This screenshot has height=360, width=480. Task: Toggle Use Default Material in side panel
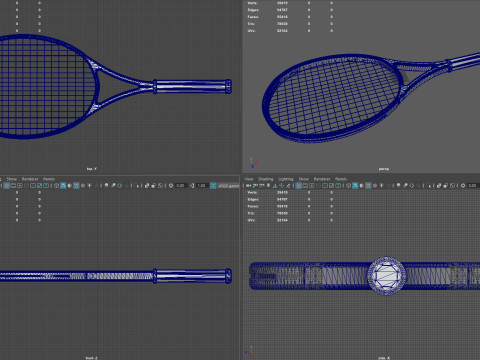click(x=362, y=186)
